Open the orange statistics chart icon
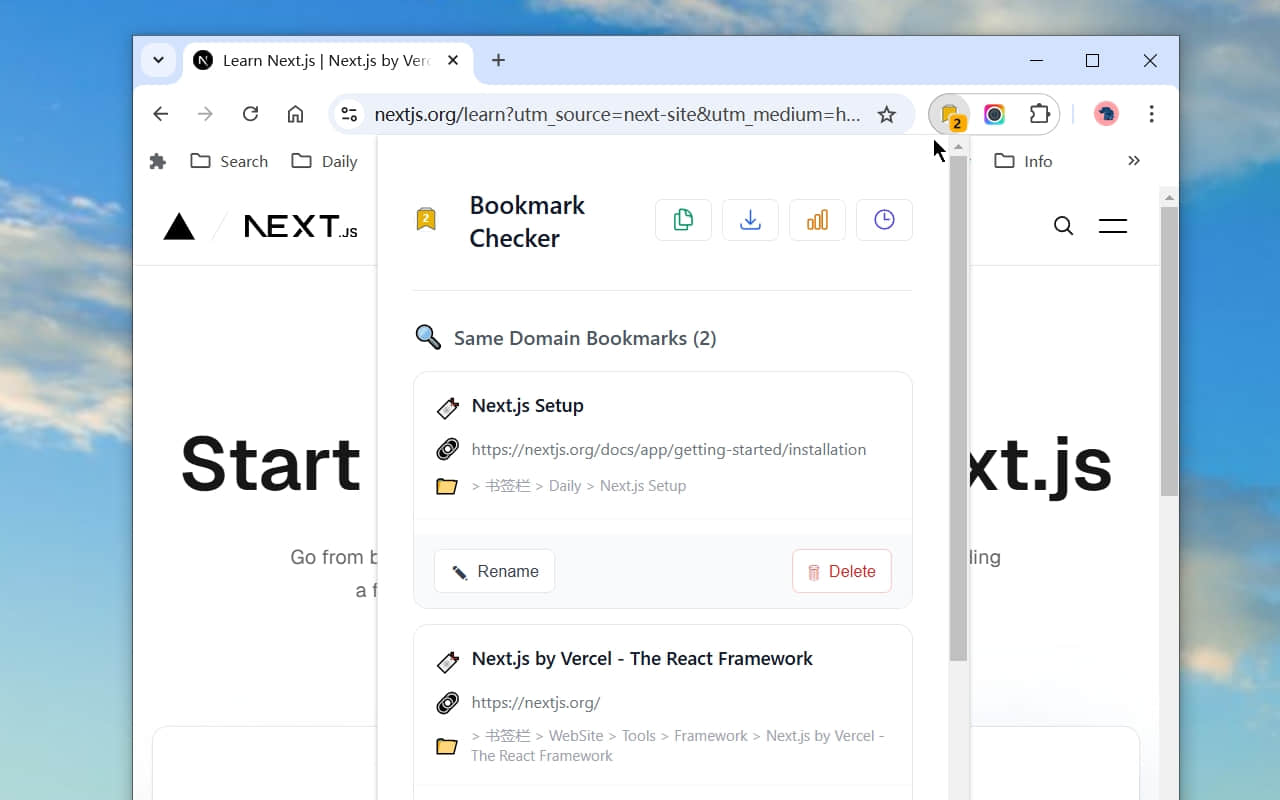Image resolution: width=1280 pixels, height=800 pixels. click(817, 220)
